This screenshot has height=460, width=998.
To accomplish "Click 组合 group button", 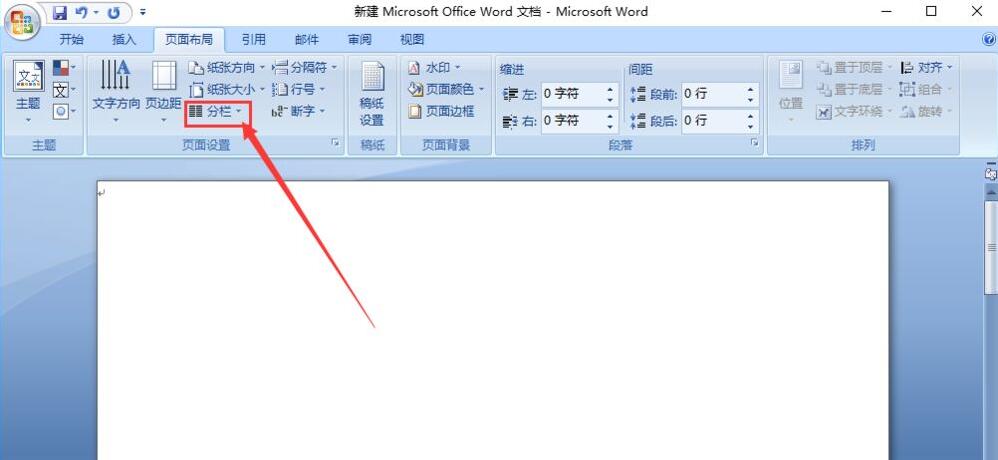I will pyautogui.click(x=927, y=90).
